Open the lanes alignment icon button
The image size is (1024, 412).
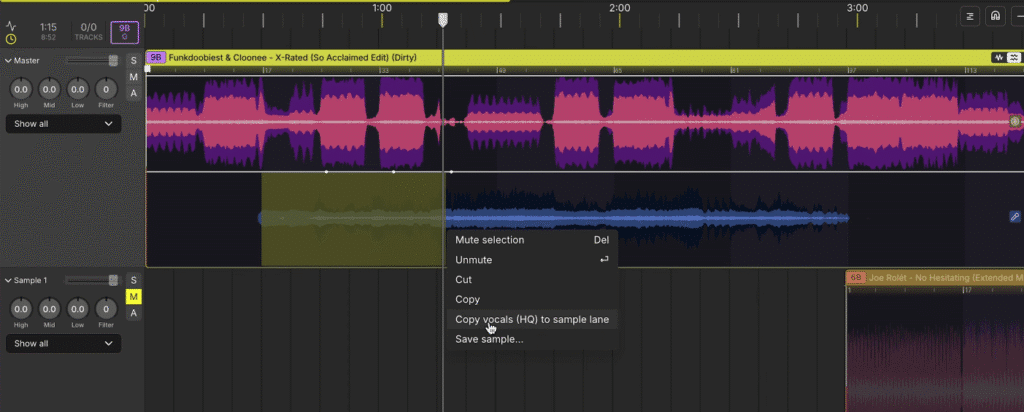click(970, 16)
